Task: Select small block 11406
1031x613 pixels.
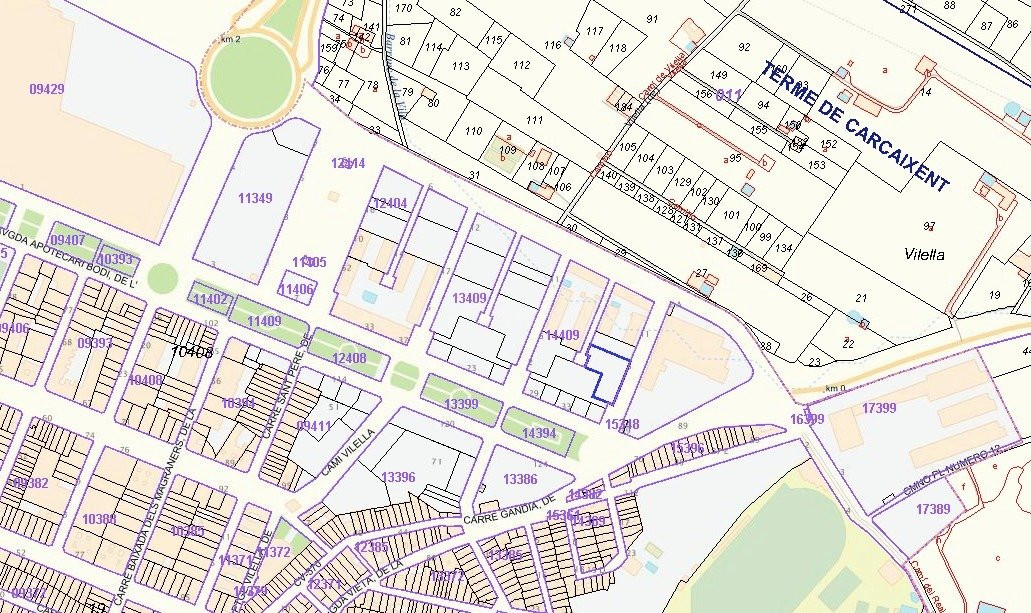Action: click(x=297, y=289)
